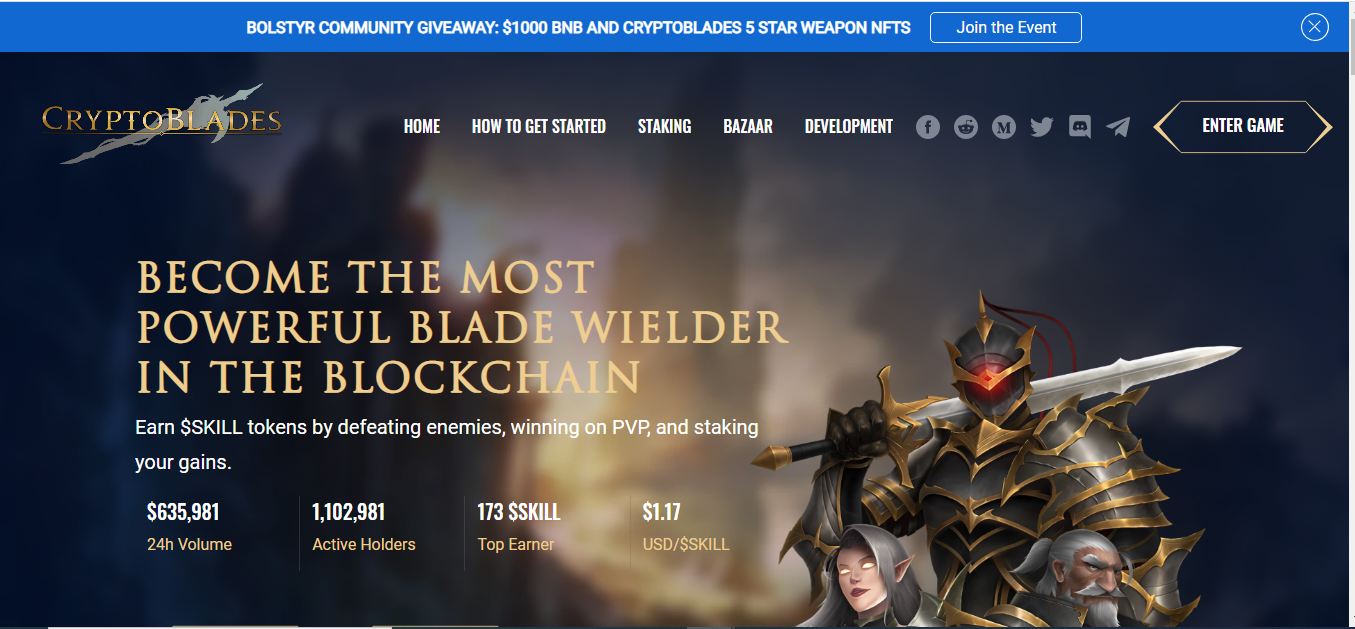Image resolution: width=1355 pixels, height=629 pixels.
Task: Open the Discord icon
Action: point(1080,127)
